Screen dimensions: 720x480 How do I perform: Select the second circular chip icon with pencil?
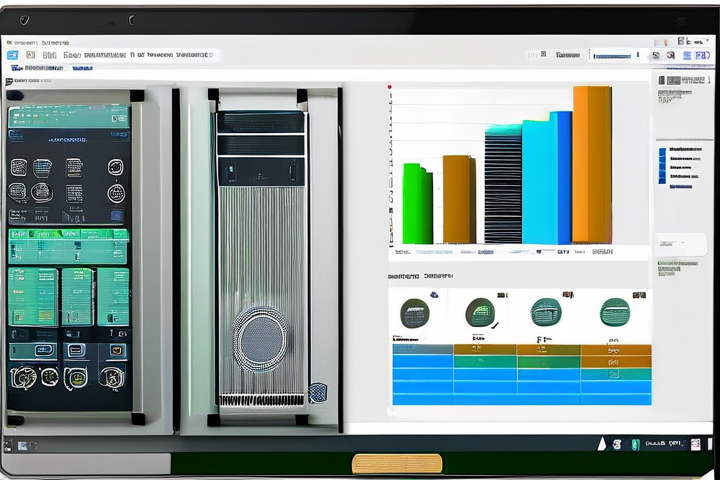(480, 313)
